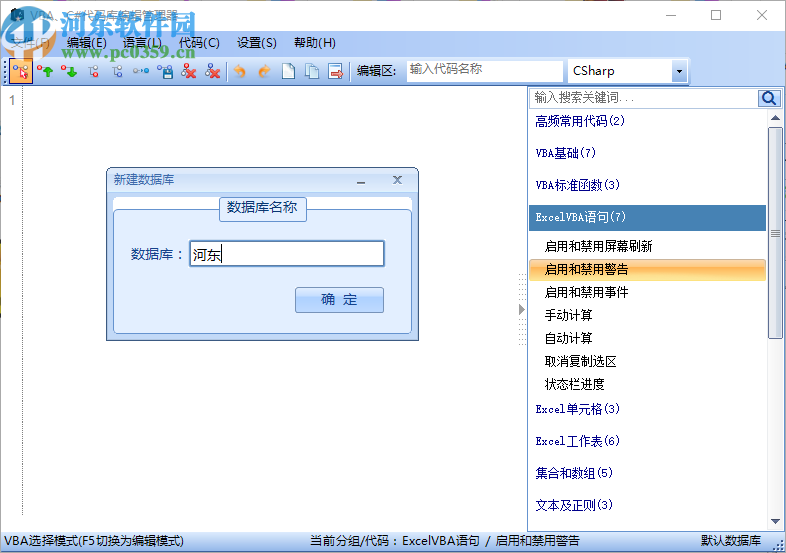This screenshot has width=786, height=553.
Task: Select 自动计算 code item
Action: tap(568, 338)
